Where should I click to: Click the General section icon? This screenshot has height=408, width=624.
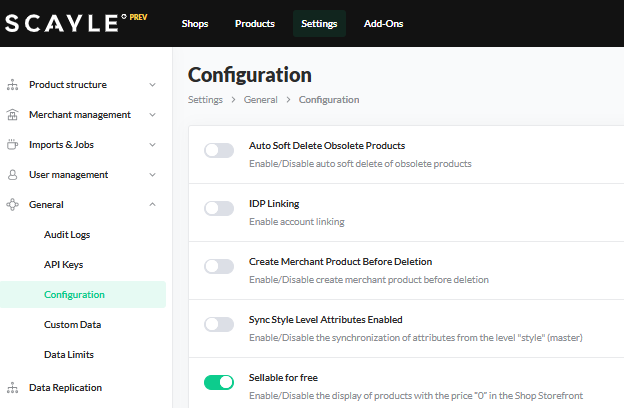(12, 205)
